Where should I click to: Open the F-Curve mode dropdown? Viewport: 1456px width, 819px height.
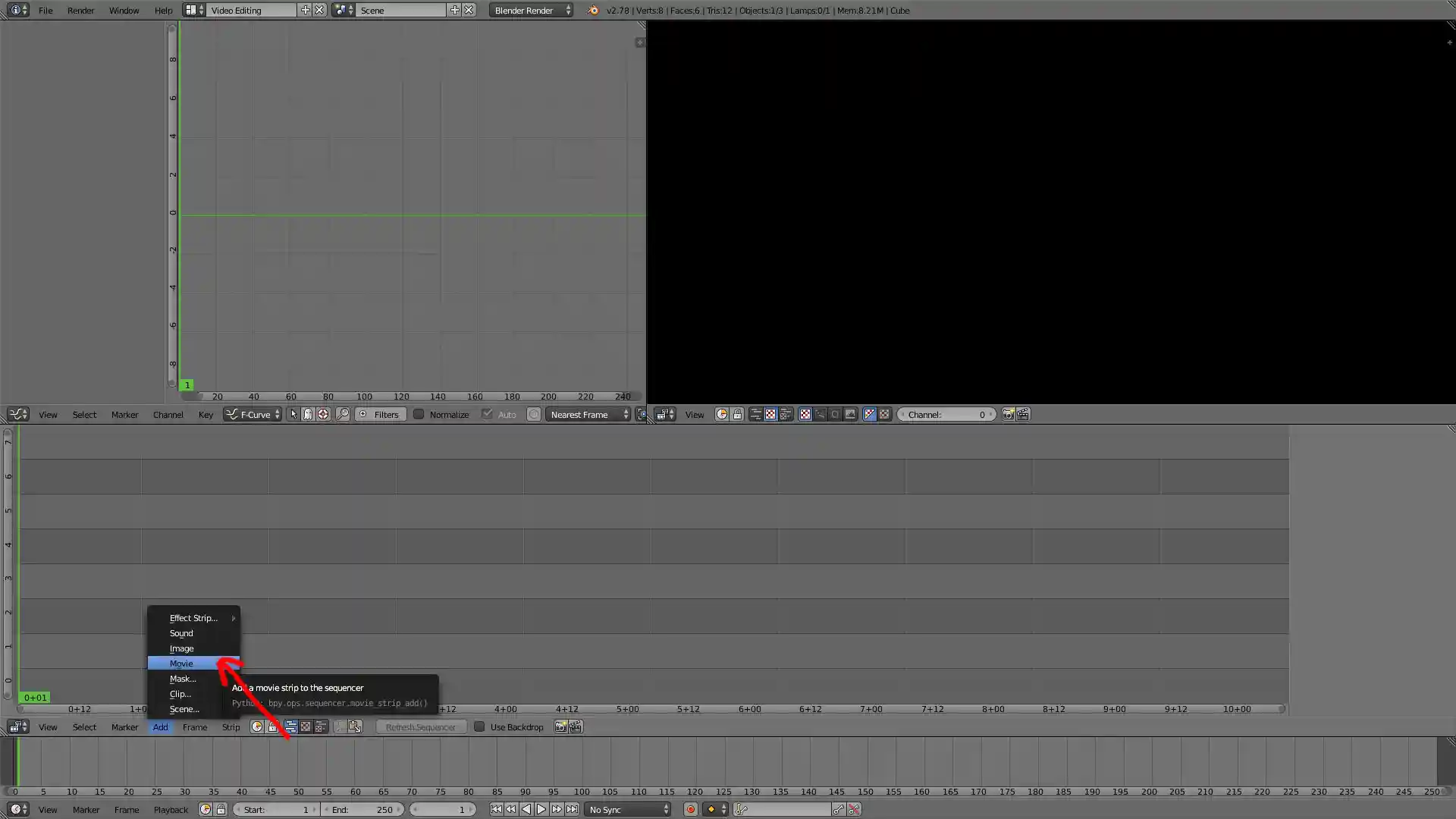coord(253,414)
